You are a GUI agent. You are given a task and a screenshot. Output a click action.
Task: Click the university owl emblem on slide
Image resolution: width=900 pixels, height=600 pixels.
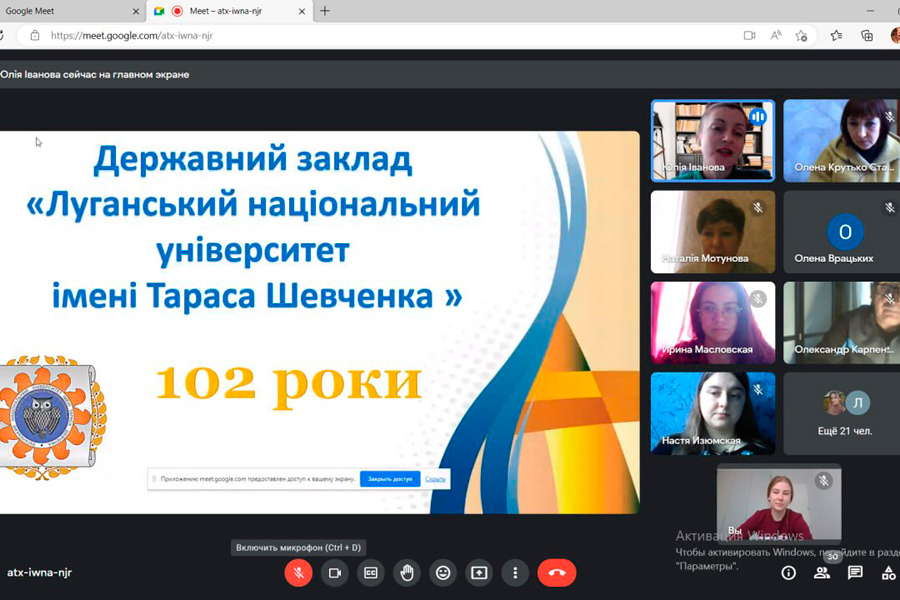(x=51, y=416)
